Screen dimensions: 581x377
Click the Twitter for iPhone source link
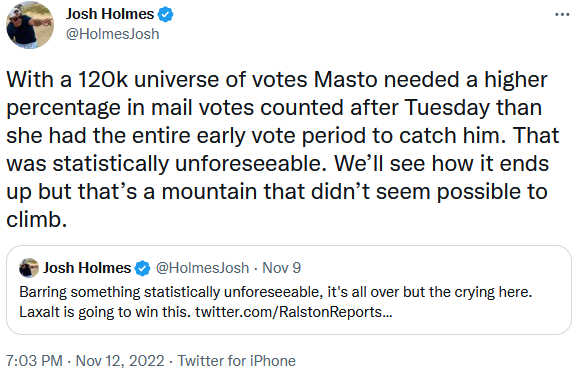(x=236, y=361)
